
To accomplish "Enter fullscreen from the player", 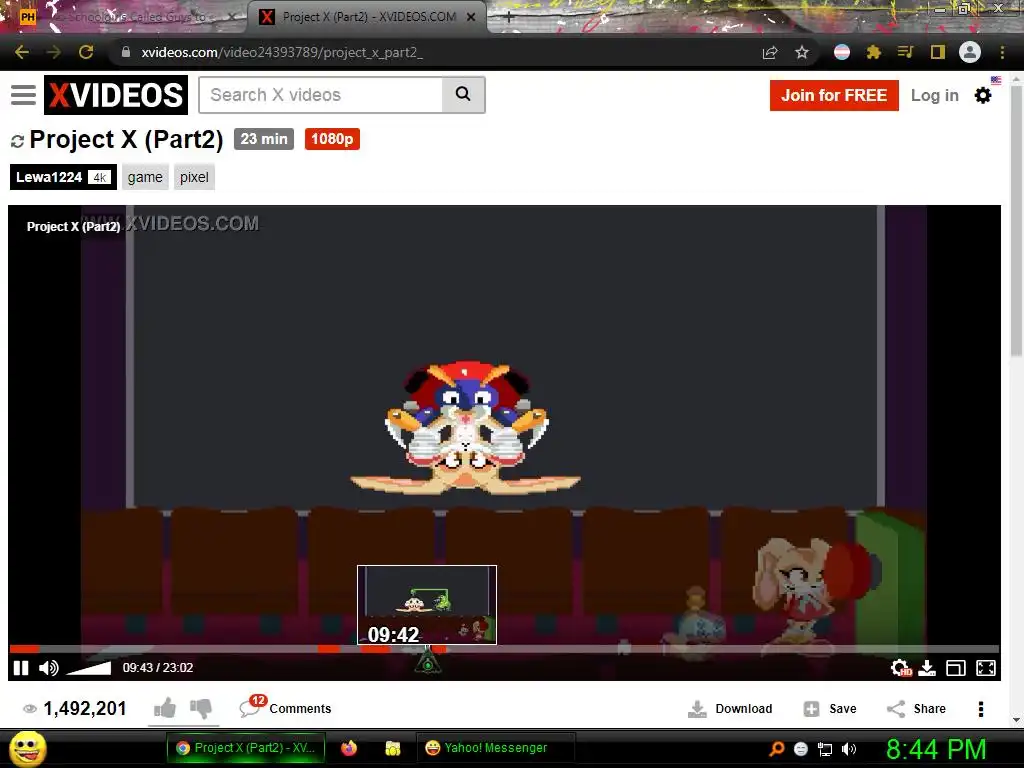I will [986, 668].
